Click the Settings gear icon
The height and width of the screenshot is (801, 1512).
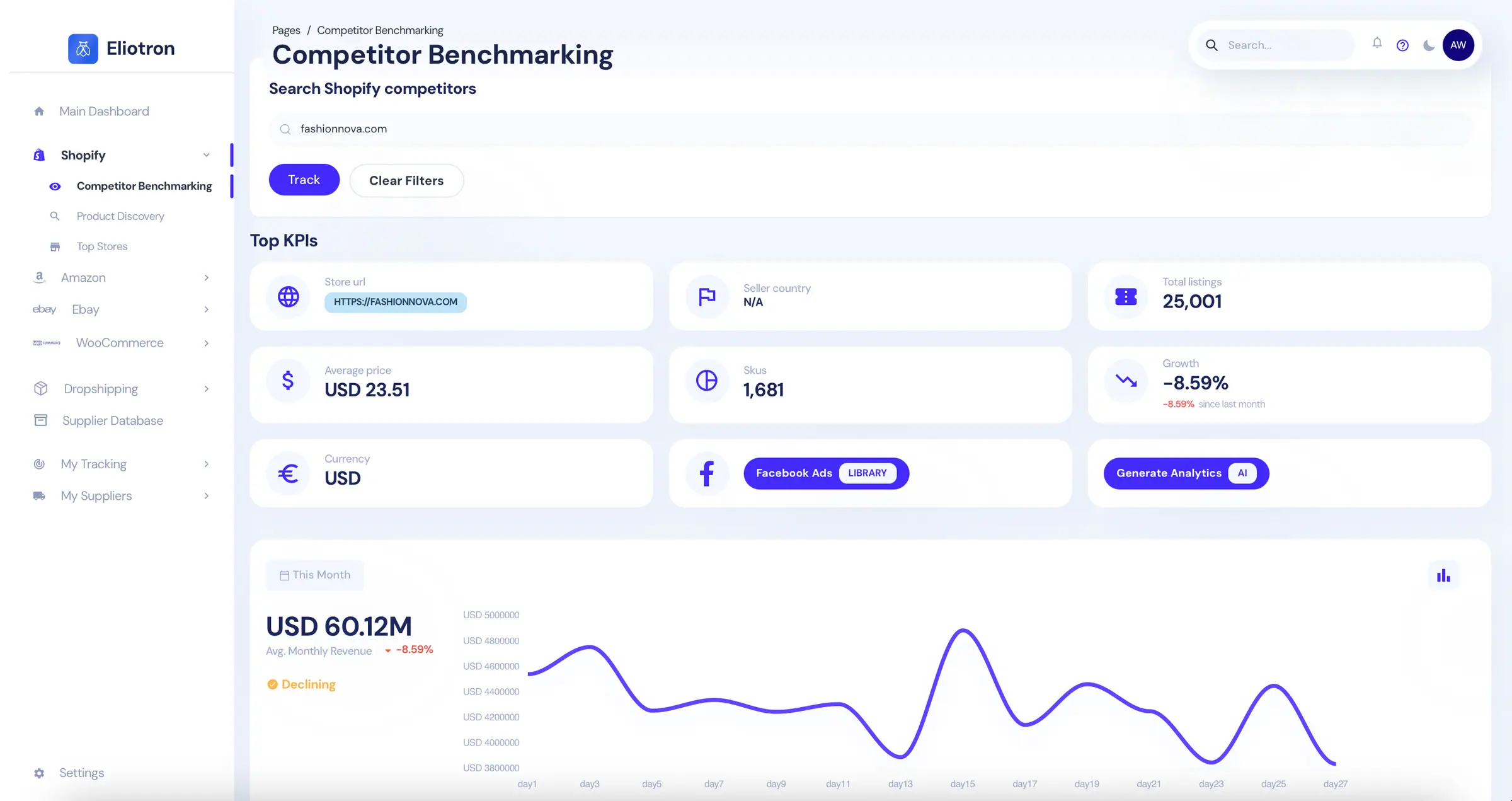pos(39,773)
